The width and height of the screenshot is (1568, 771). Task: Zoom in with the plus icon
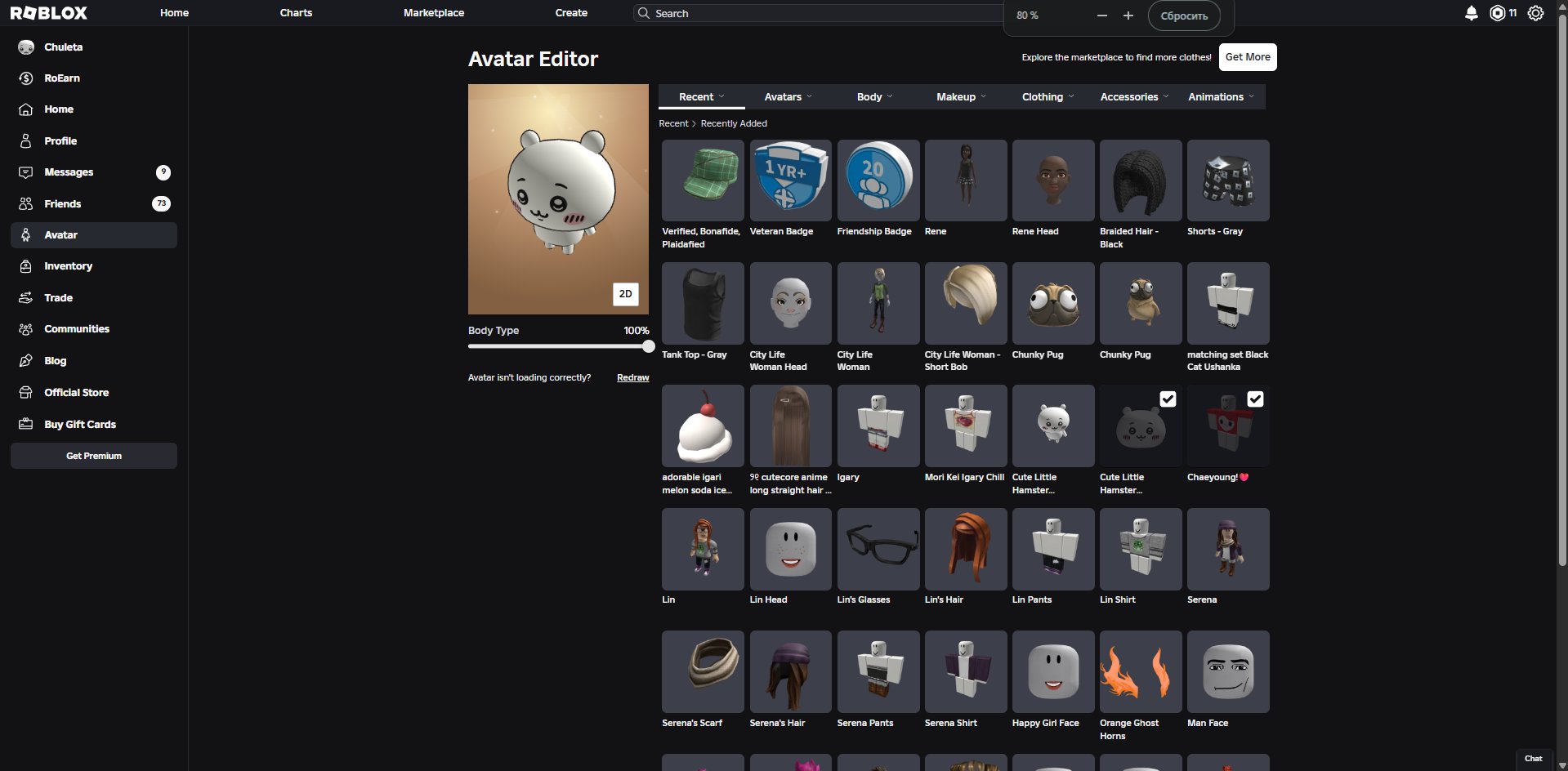[x=1128, y=16]
